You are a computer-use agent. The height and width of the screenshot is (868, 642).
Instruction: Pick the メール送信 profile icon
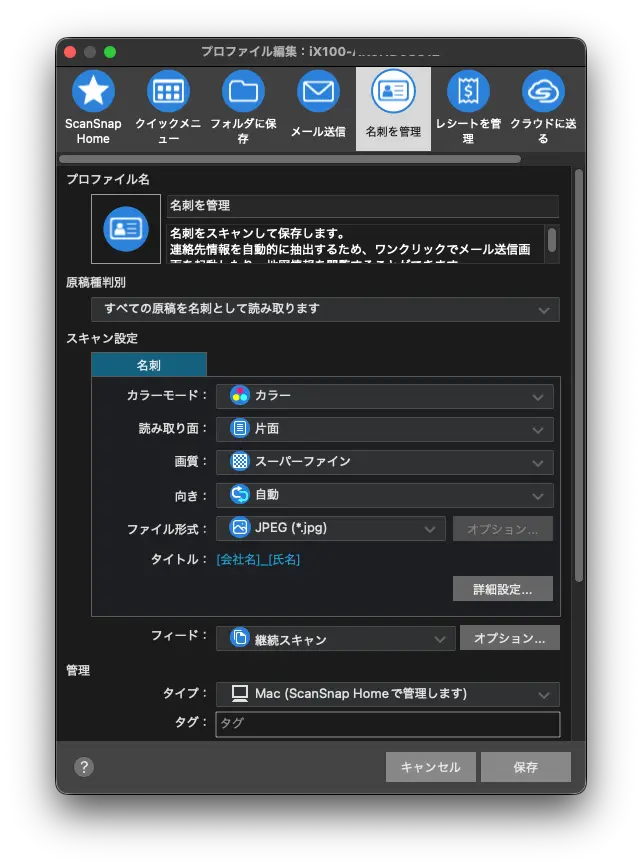point(318,92)
